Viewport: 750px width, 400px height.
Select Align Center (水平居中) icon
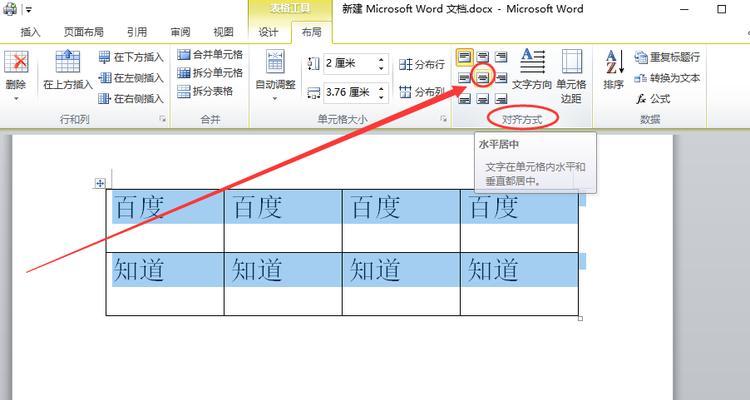tap(483, 78)
